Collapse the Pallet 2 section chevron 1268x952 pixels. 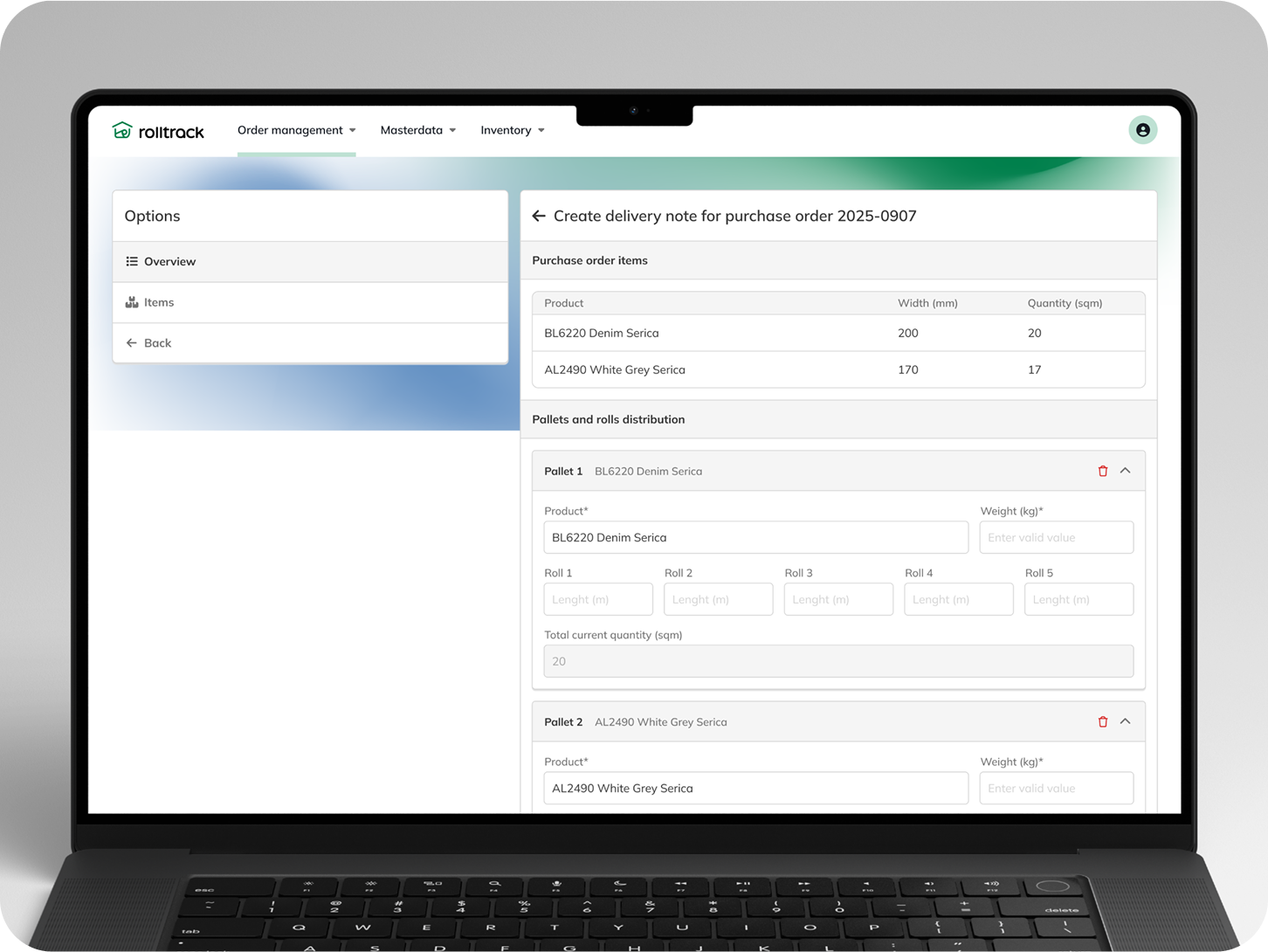coord(1126,721)
